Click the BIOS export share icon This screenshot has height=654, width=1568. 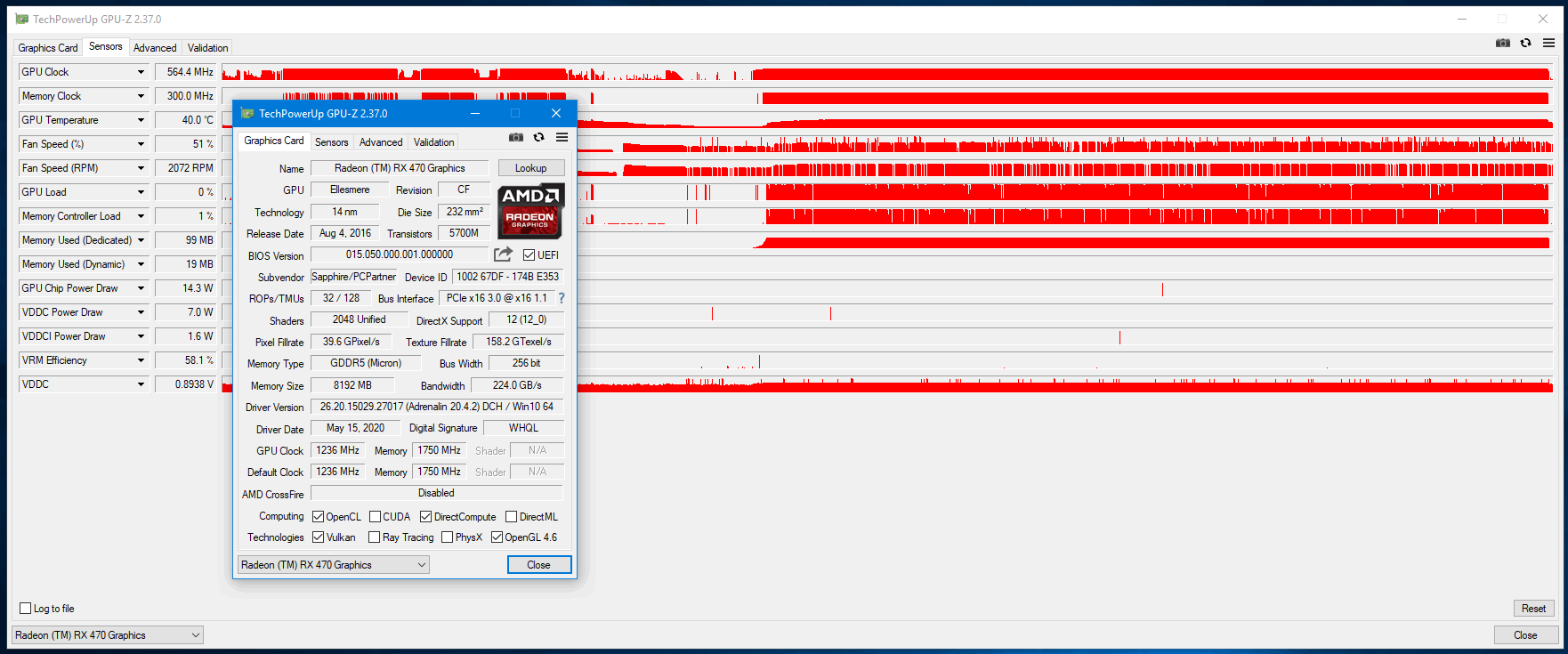click(503, 254)
